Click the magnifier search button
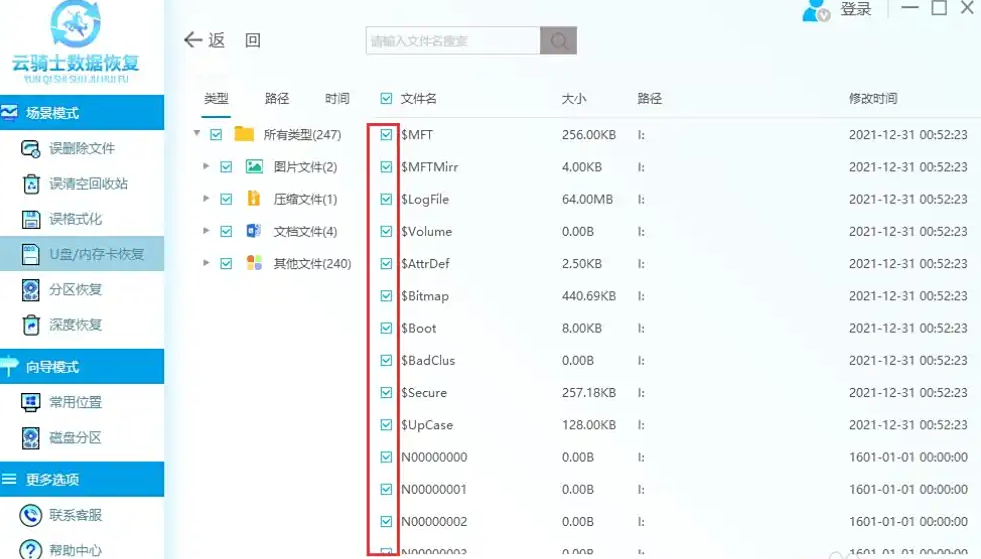The height and width of the screenshot is (559, 981). click(x=558, y=41)
